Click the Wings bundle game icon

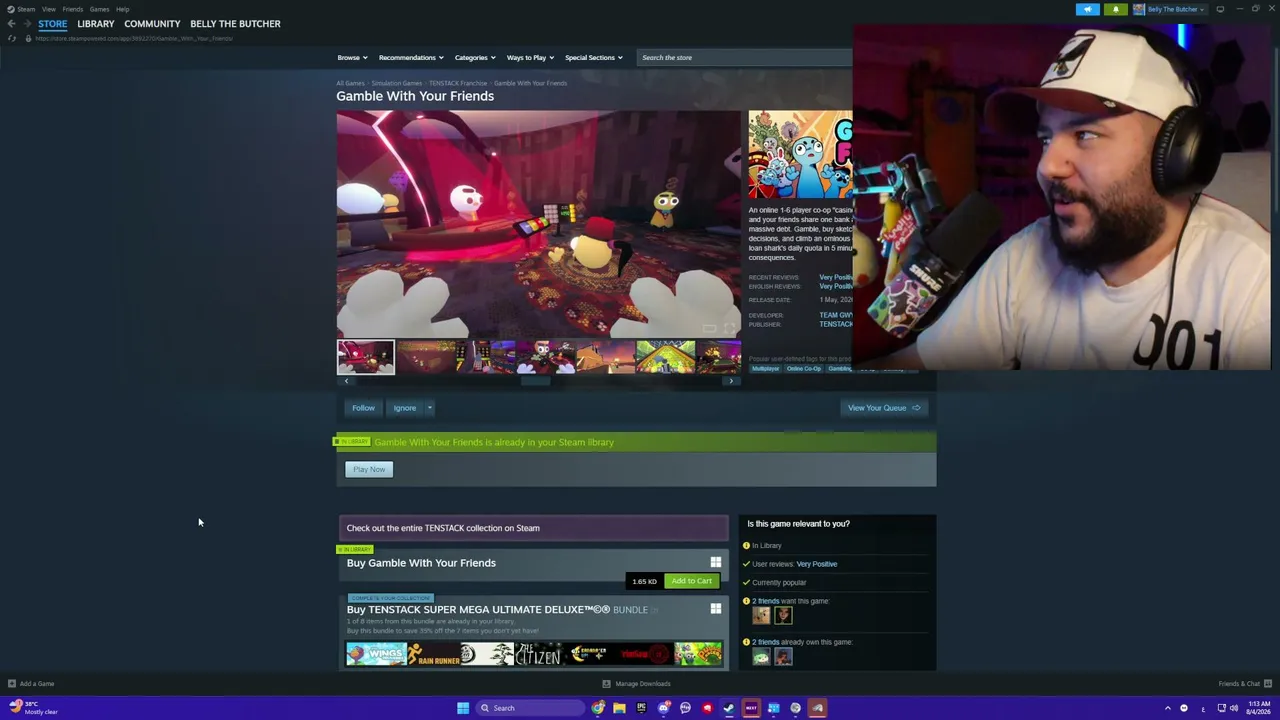[x=376, y=655]
